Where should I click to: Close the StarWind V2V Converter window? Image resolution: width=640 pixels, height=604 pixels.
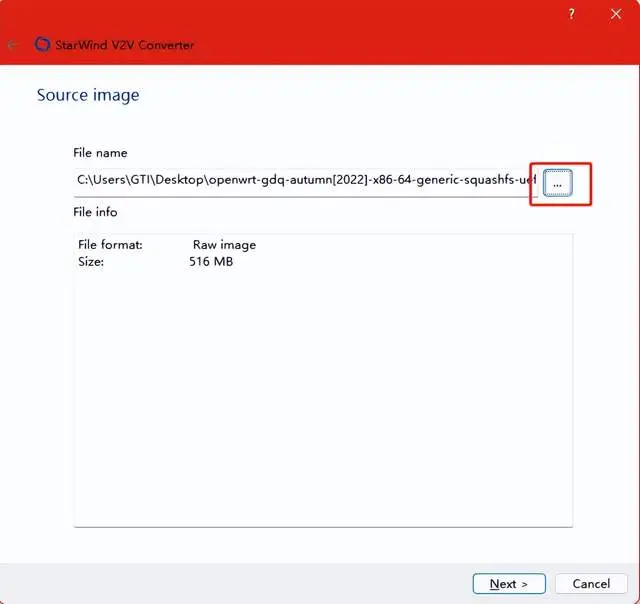click(616, 14)
